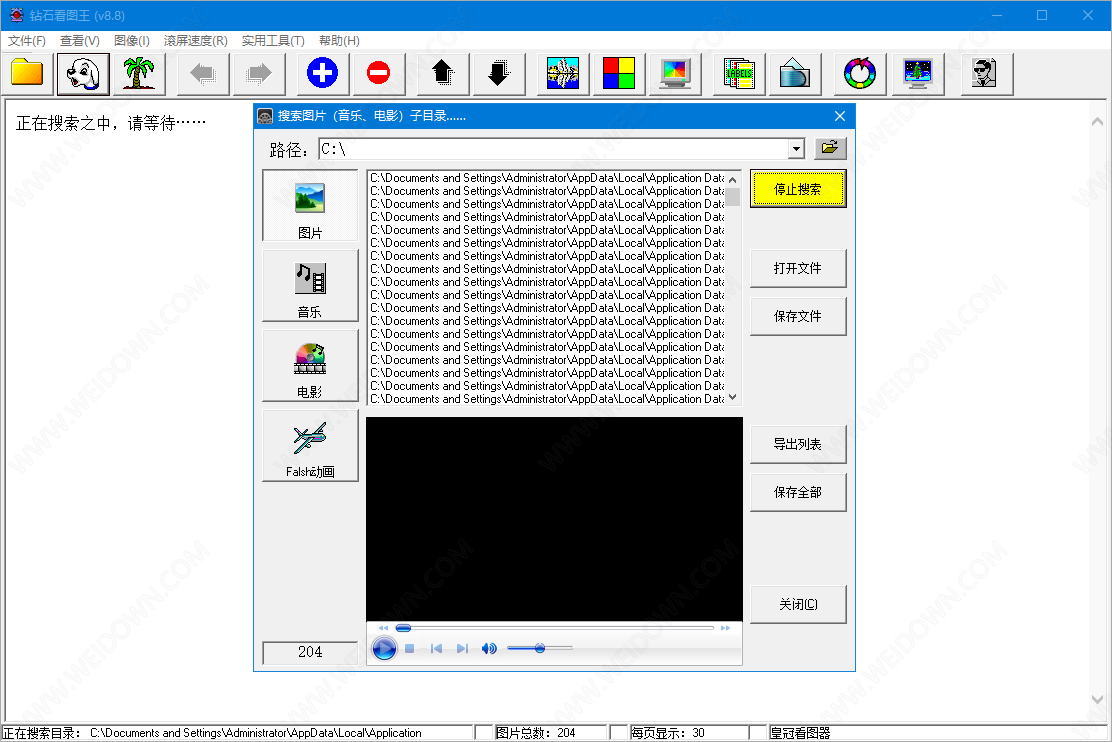
Task: Click result list scrollbar up arrow
Action: click(733, 179)
